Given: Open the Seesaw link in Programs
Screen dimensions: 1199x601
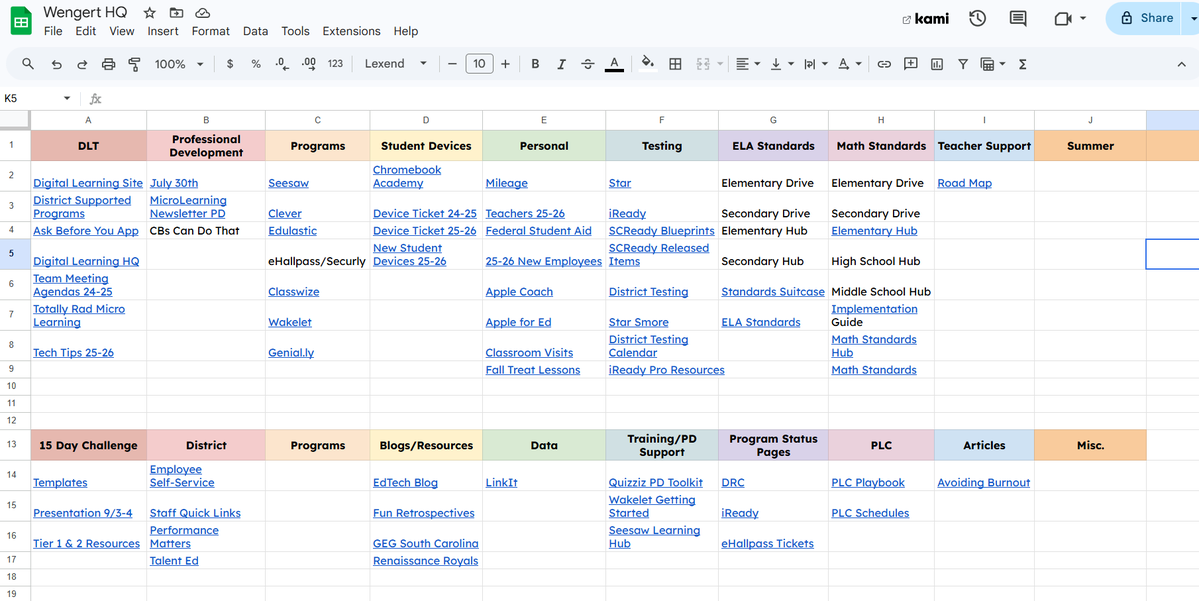Looking at the screenshot, I should tap(288, 184).
